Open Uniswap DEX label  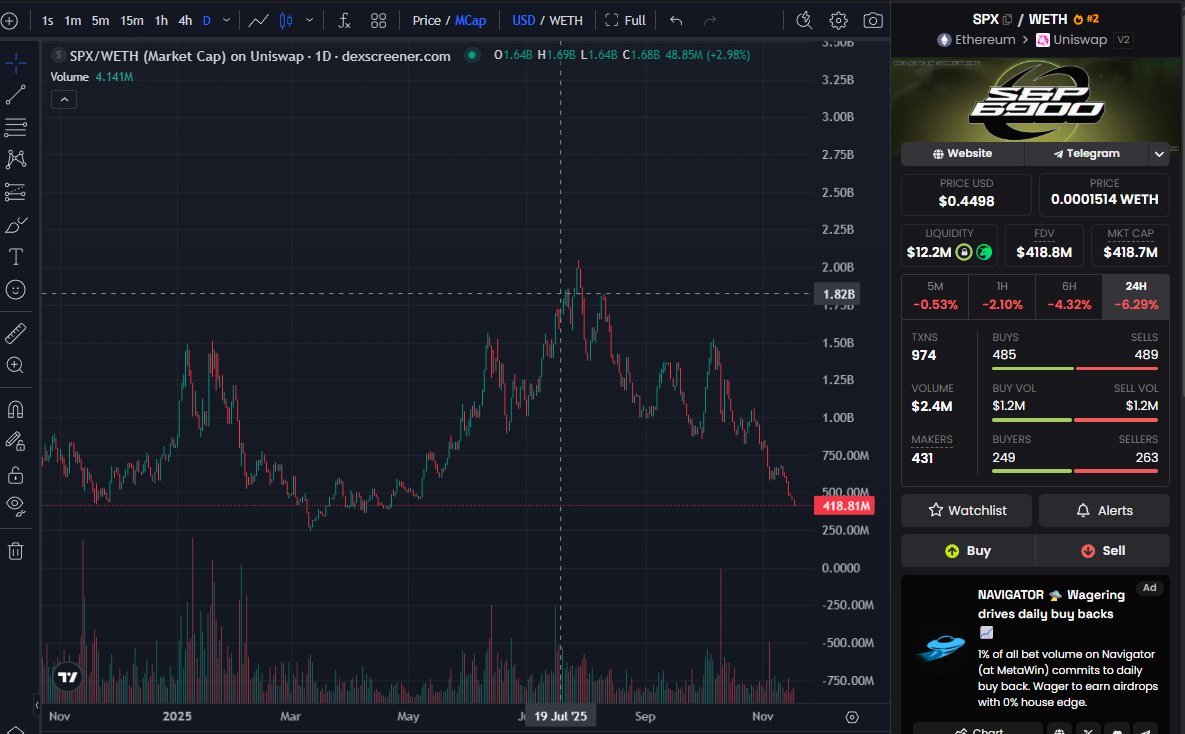pyautogui.click(x=1072, y=39)
